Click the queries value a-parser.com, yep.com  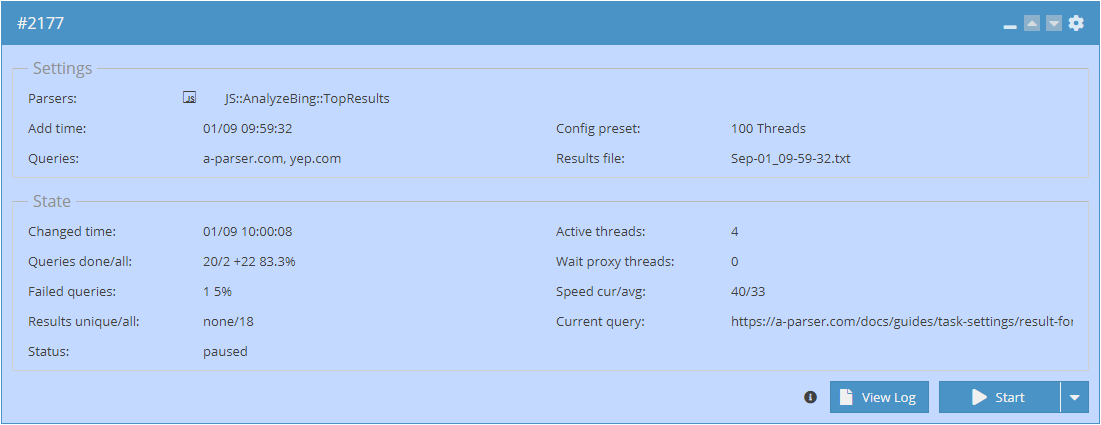(x=271, y=159)
